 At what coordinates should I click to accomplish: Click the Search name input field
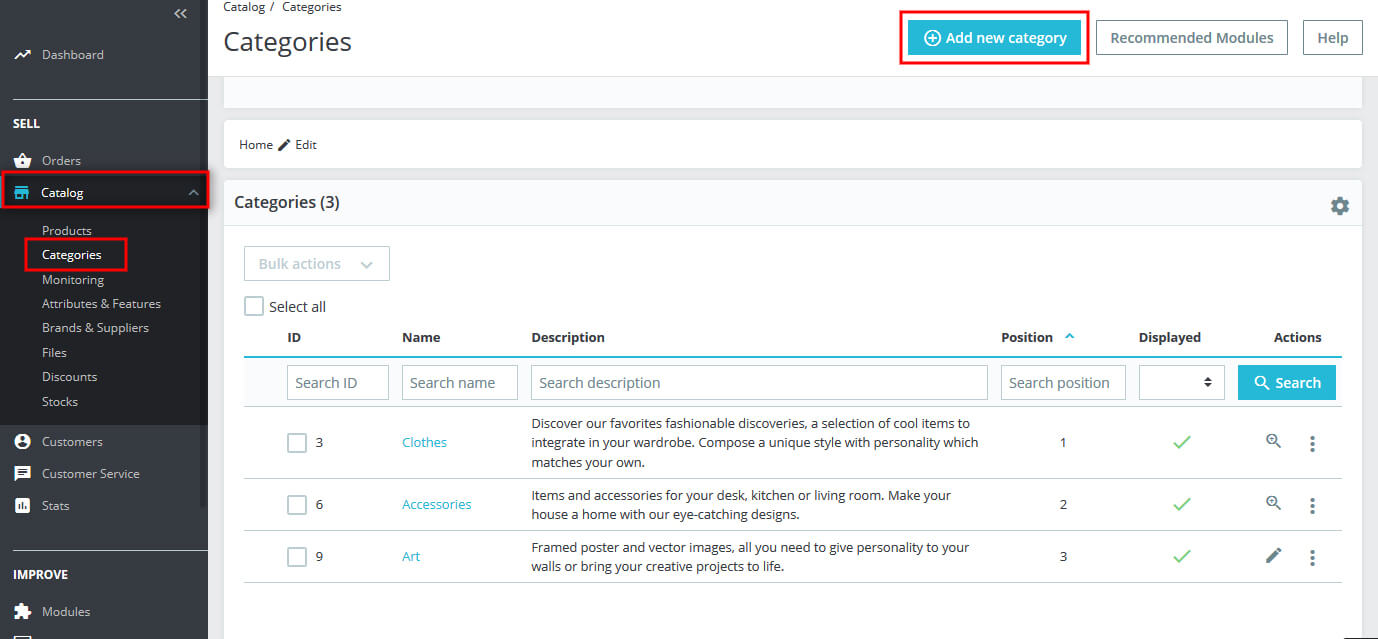[x=459, y=383]
